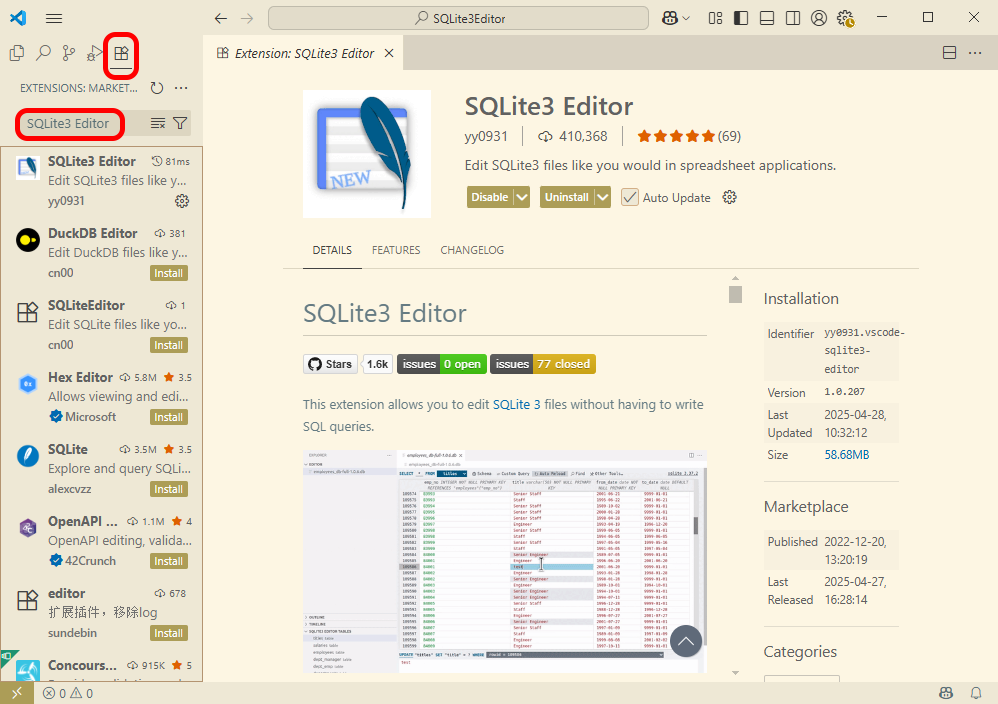This screenshot has height=704, width=998.
Task: Open the Copilot chat icon in title bar
Action: (x=670, y=18)
